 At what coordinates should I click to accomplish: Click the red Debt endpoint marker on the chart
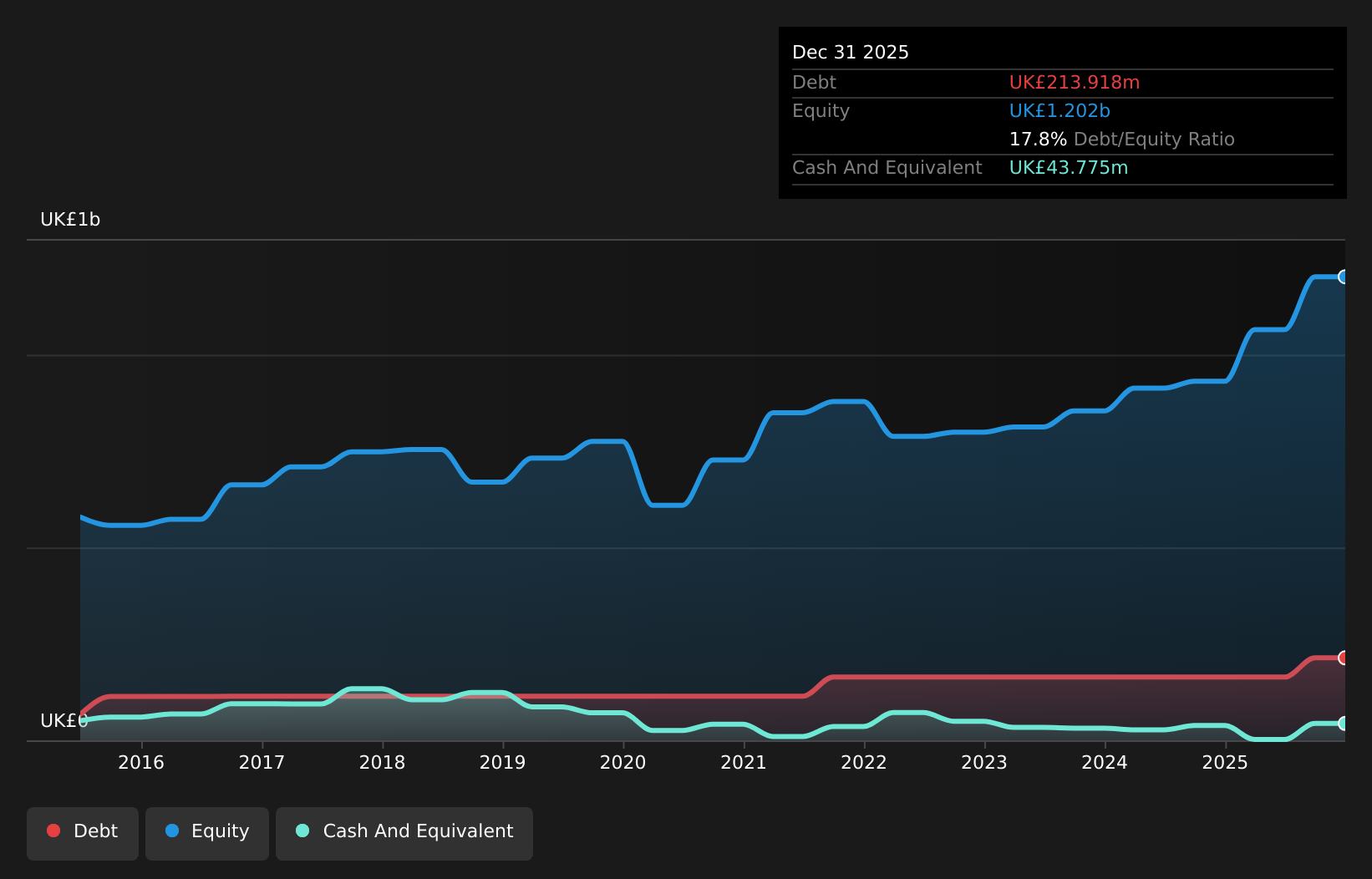click(1343, 658)
